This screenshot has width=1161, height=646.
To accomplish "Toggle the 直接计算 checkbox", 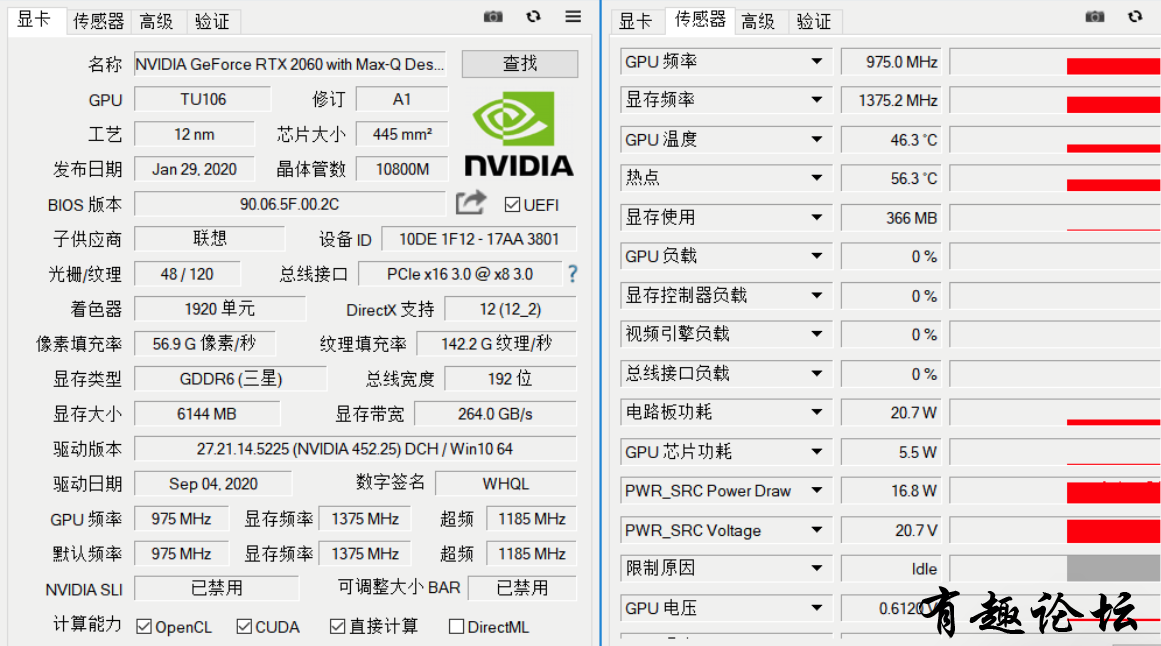I will point(338,627).
